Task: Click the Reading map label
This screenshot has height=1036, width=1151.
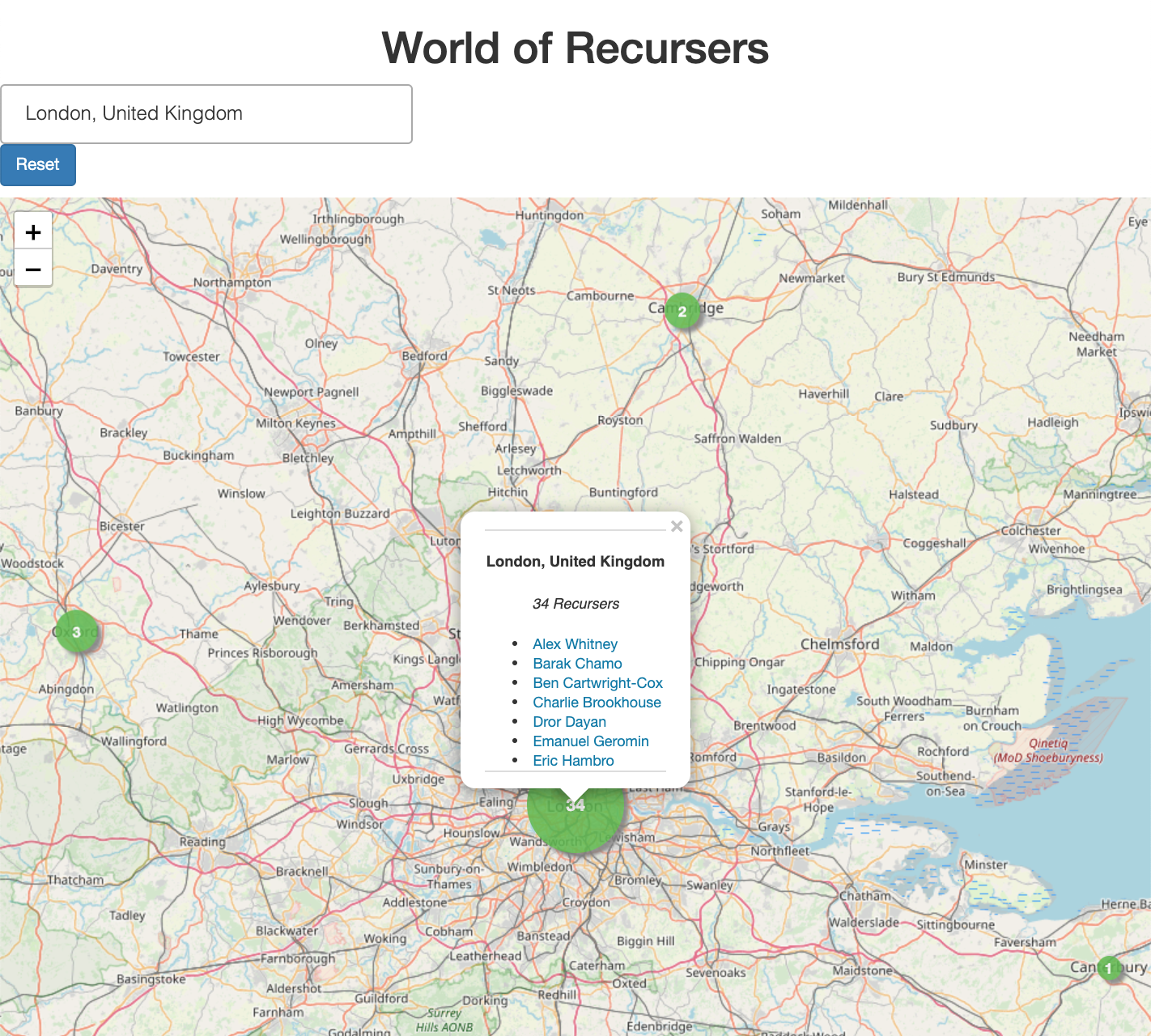Action: (x=202, y=842)
